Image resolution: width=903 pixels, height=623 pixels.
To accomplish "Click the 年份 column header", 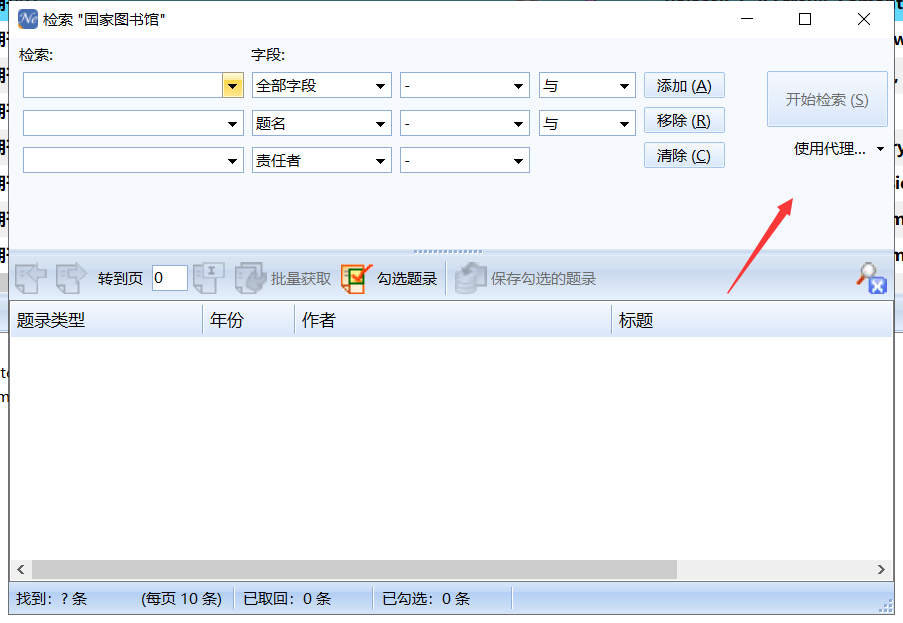I will click(x=249, y=320).
